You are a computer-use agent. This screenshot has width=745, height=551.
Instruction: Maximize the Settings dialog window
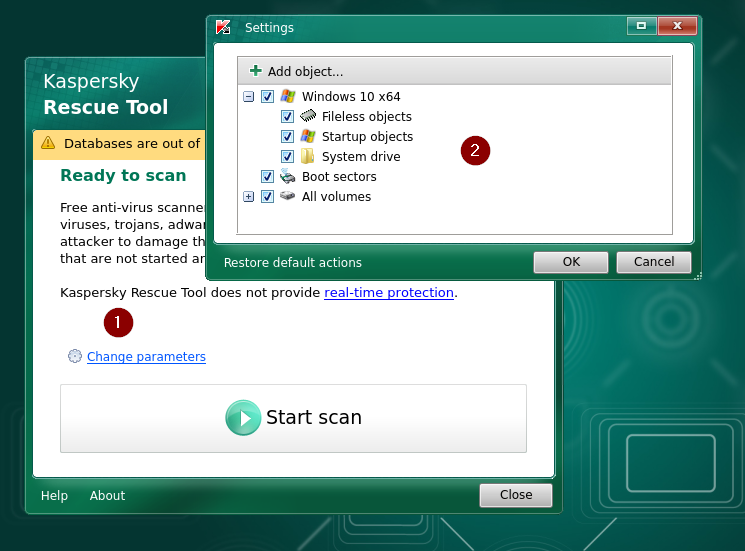pos(641,26)
